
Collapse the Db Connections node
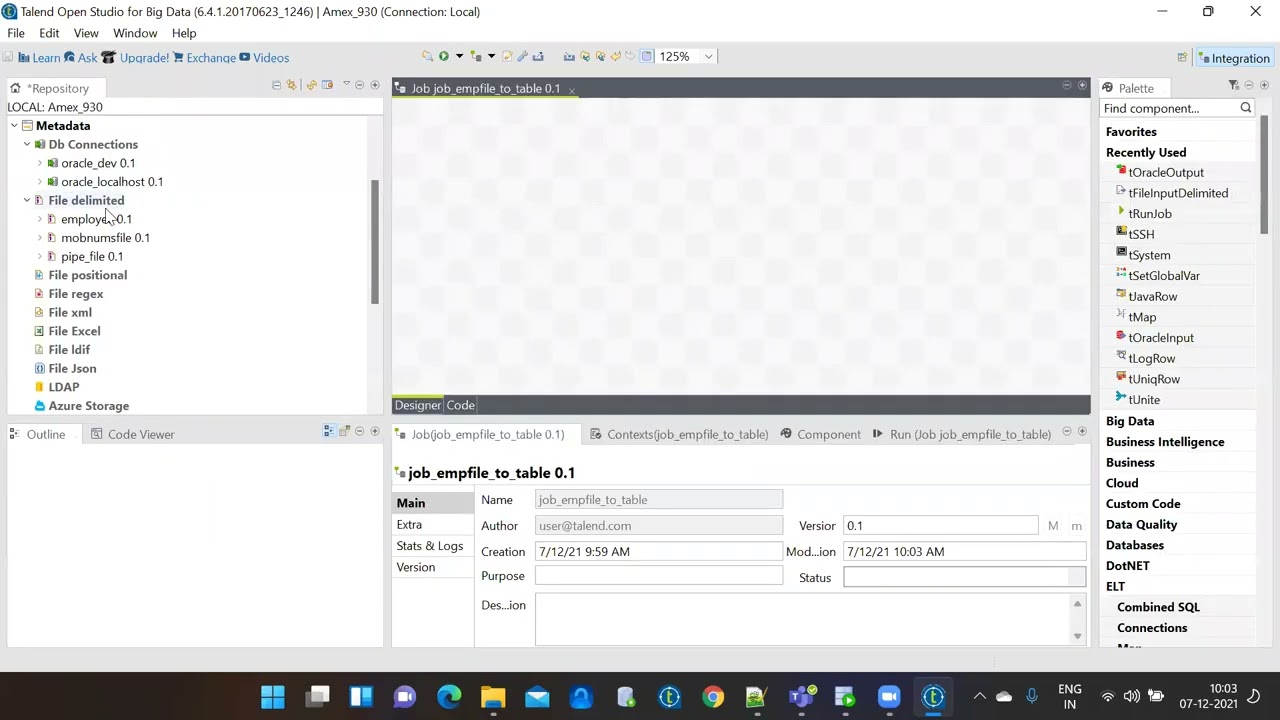pyautogui.click(x=27, y=144)
